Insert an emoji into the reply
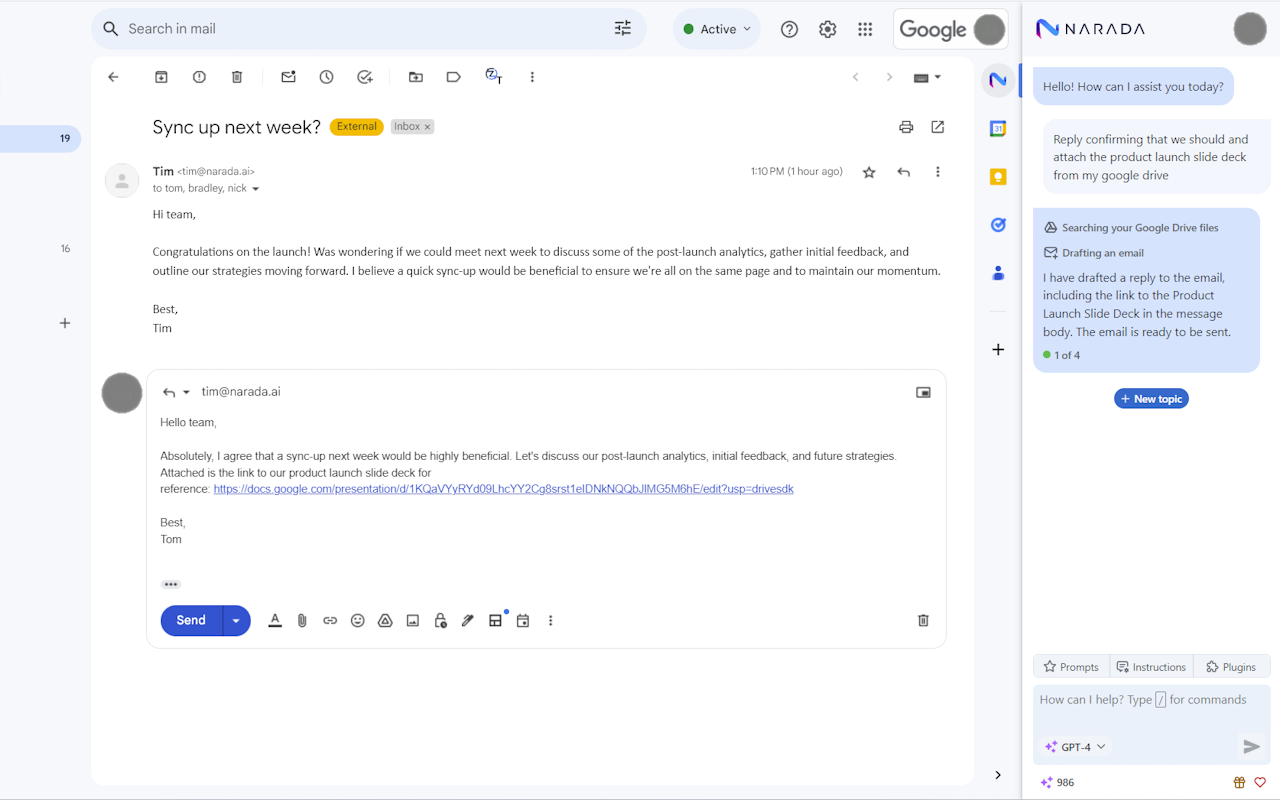1280x800 pixels. (x=357, y=620)
